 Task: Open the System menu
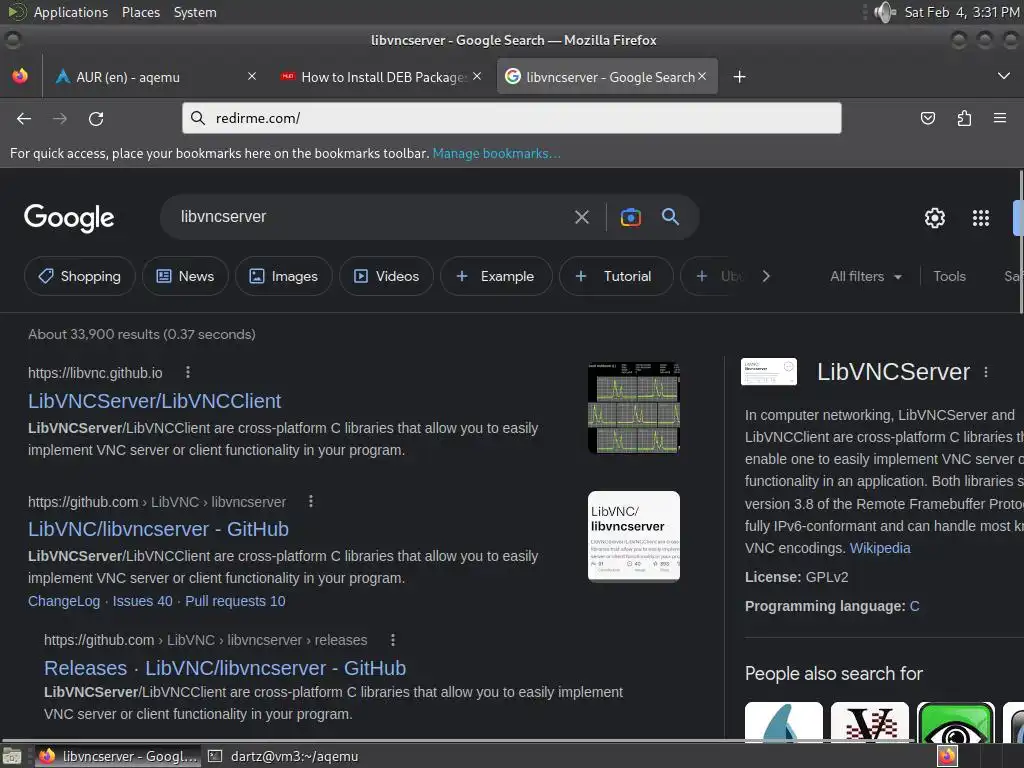pos(195,12)
